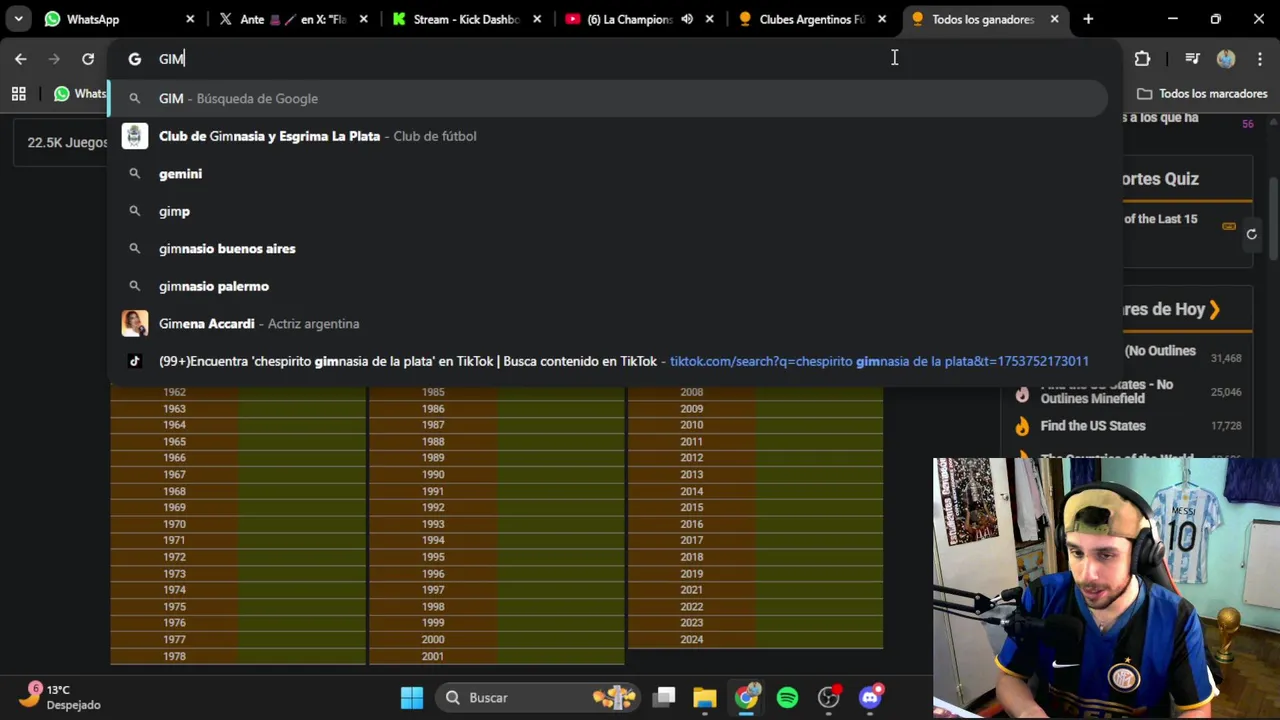Switch to the WhatsApp tab
The image size is (1280, 720).
pos(118,19)
